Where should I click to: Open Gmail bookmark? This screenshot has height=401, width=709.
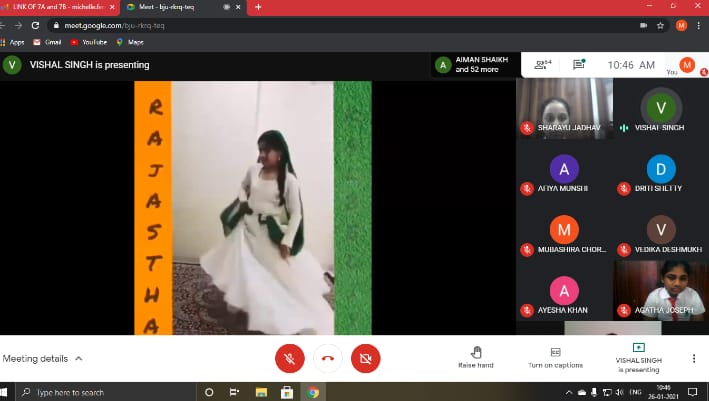pos(47,42)
